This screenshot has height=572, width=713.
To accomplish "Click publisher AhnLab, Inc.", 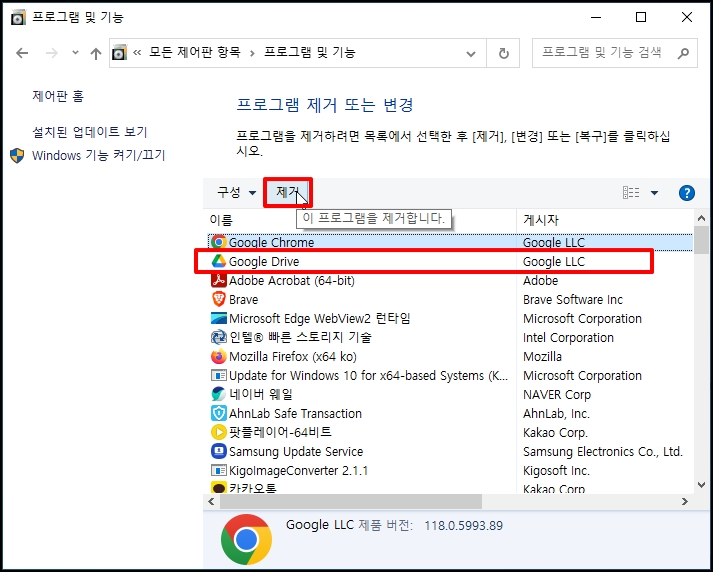I will coord(557,414).
